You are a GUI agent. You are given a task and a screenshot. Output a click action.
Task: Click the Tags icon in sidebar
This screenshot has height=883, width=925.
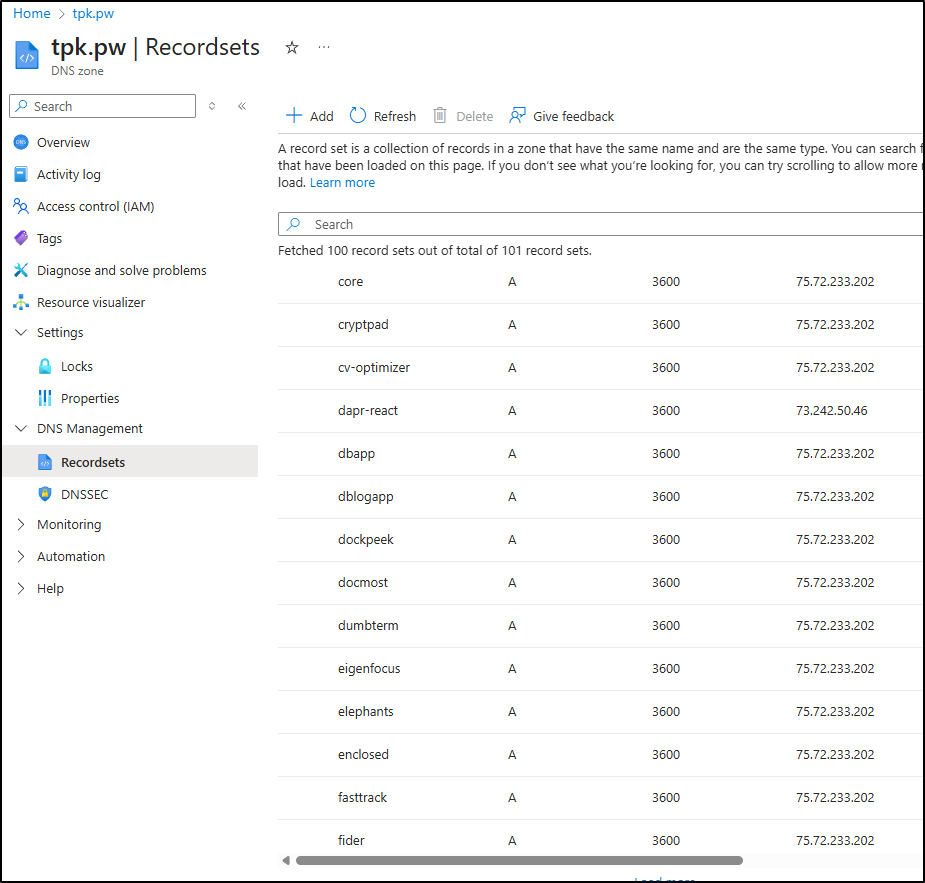click(x=21, y=238)
